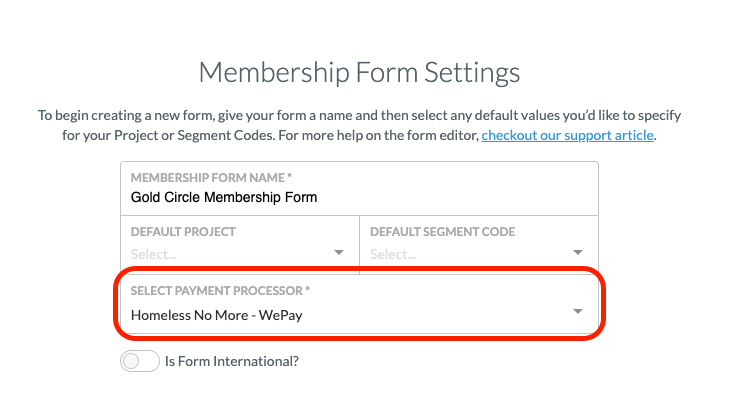
Task: Click the 'Gold Circle Membership Form' text value
Action: point(224,197)
